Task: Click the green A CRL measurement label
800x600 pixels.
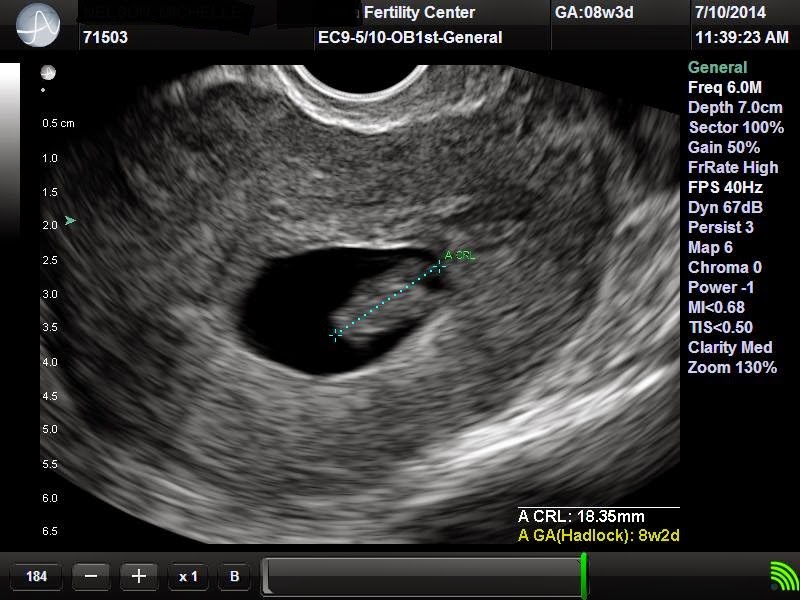Action: [460, 255]
